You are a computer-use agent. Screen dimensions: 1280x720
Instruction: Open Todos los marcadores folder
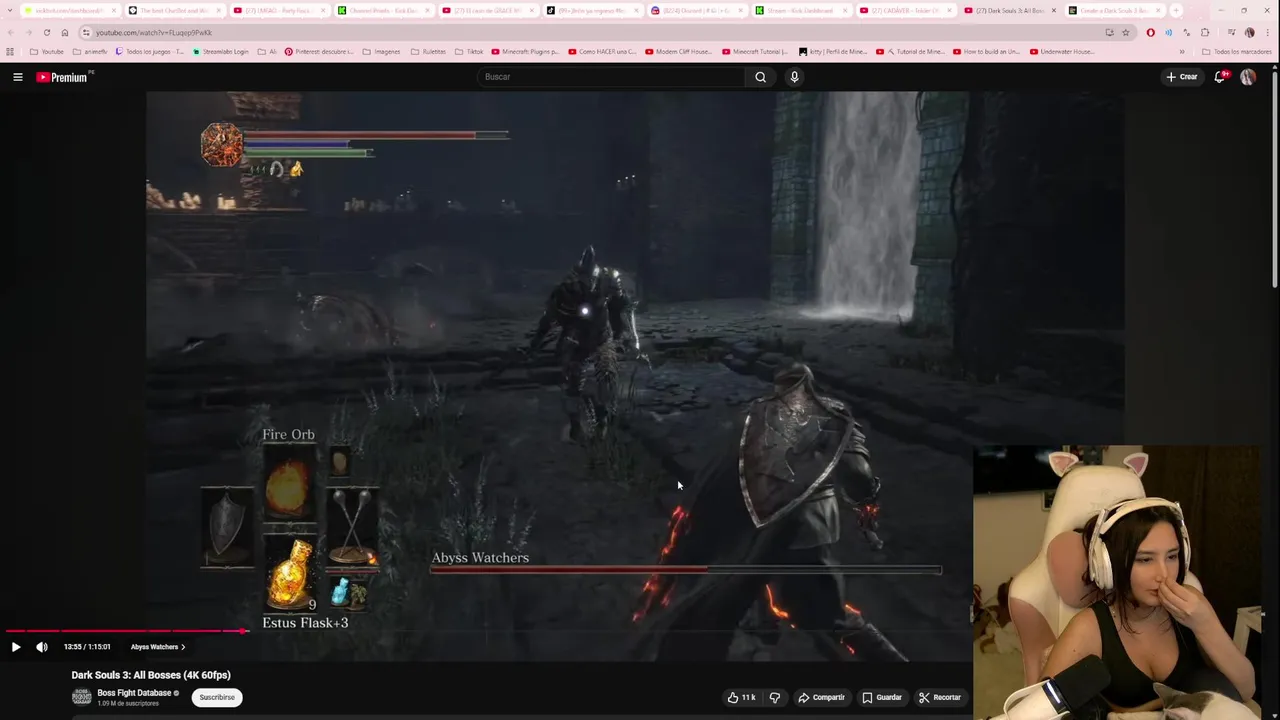(x=1237, y=51)
